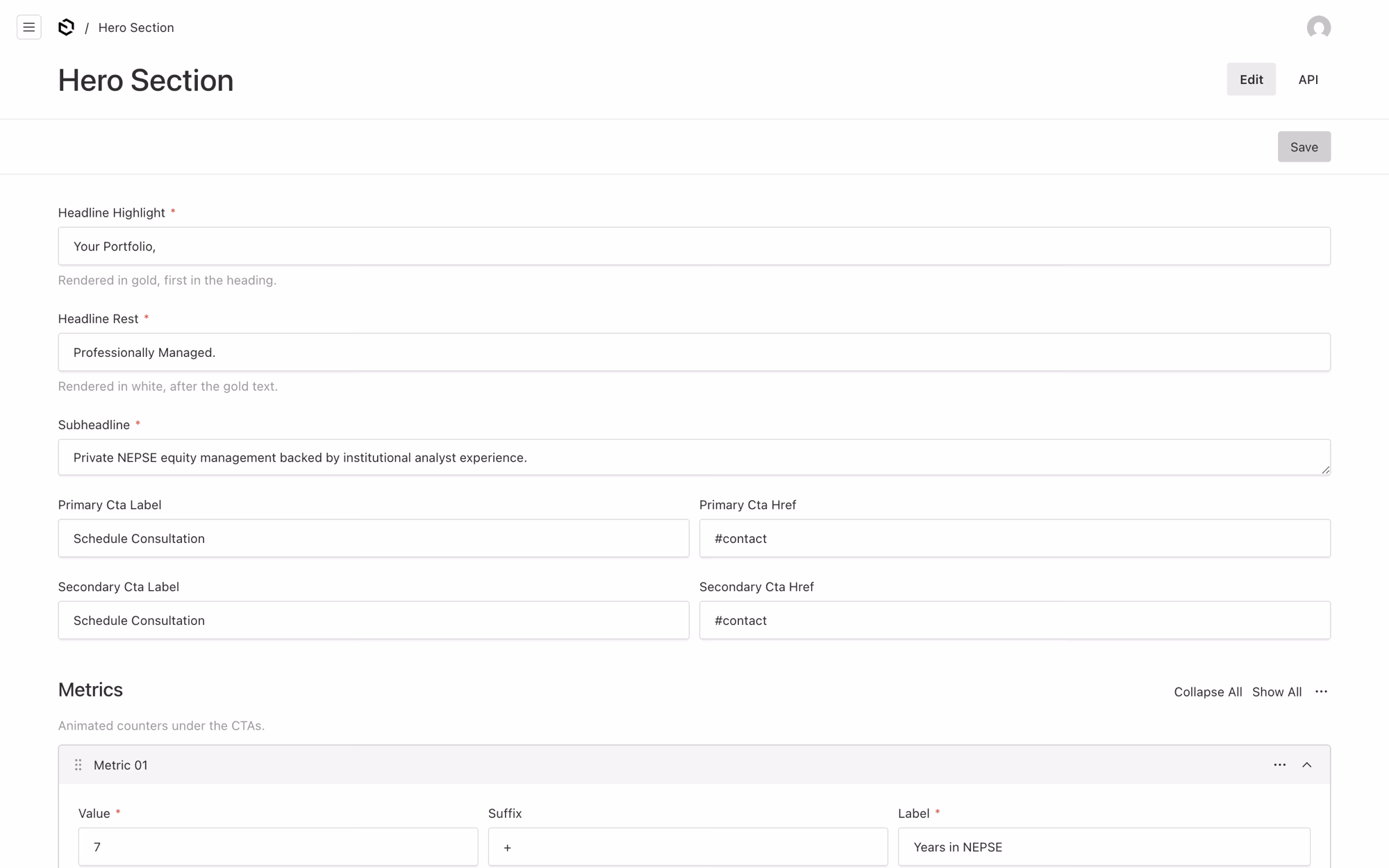Focus the Headline Highlight input
The width and height of the screenshot is (1389, 868).
(694, 246)
